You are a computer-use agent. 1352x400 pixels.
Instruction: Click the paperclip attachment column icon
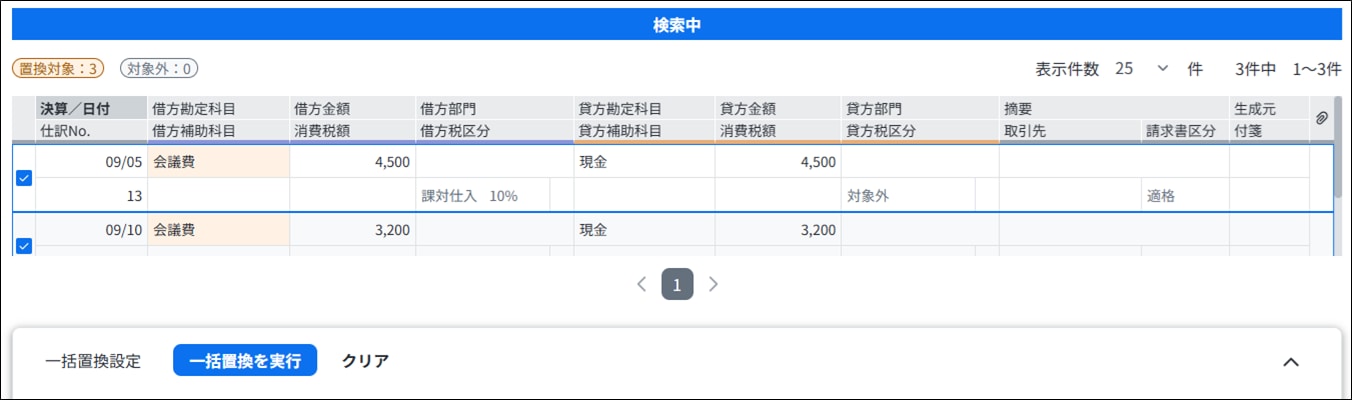tap(1321, 118)
